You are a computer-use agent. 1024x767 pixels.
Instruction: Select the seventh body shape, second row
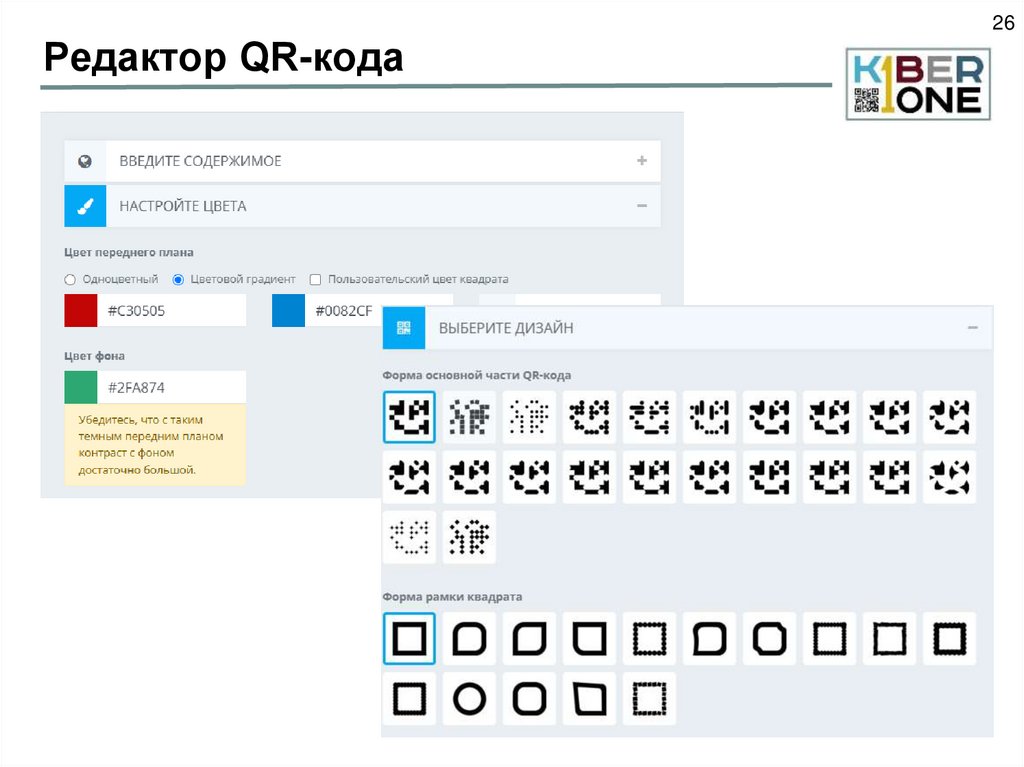(770, 477)
